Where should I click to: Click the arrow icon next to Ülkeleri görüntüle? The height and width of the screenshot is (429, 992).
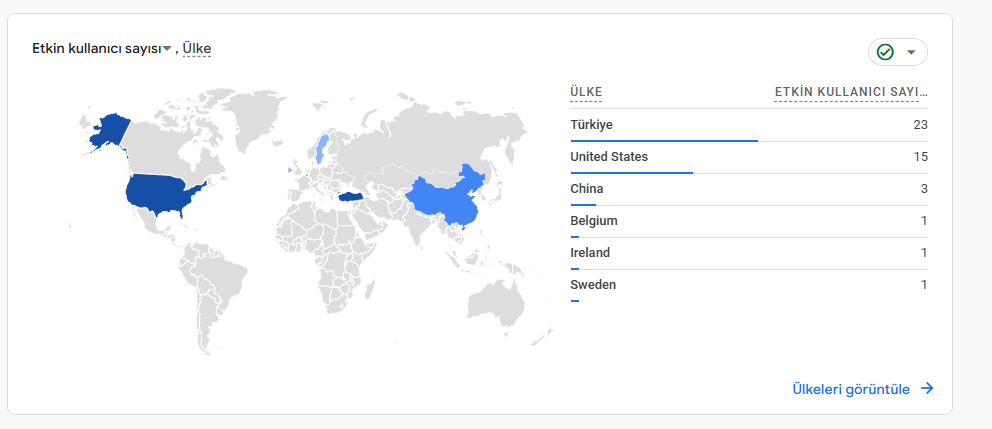click(927, 389)
